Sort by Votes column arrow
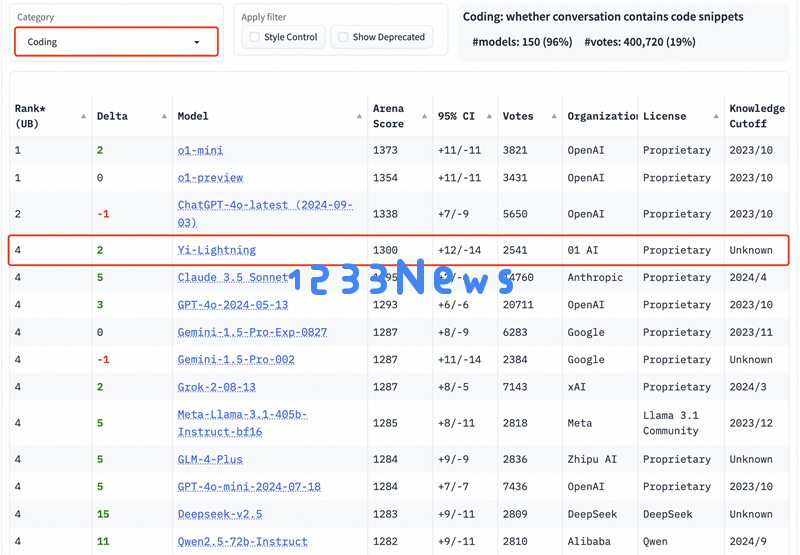Screen dimensions: 800x555 pos(554,116)
